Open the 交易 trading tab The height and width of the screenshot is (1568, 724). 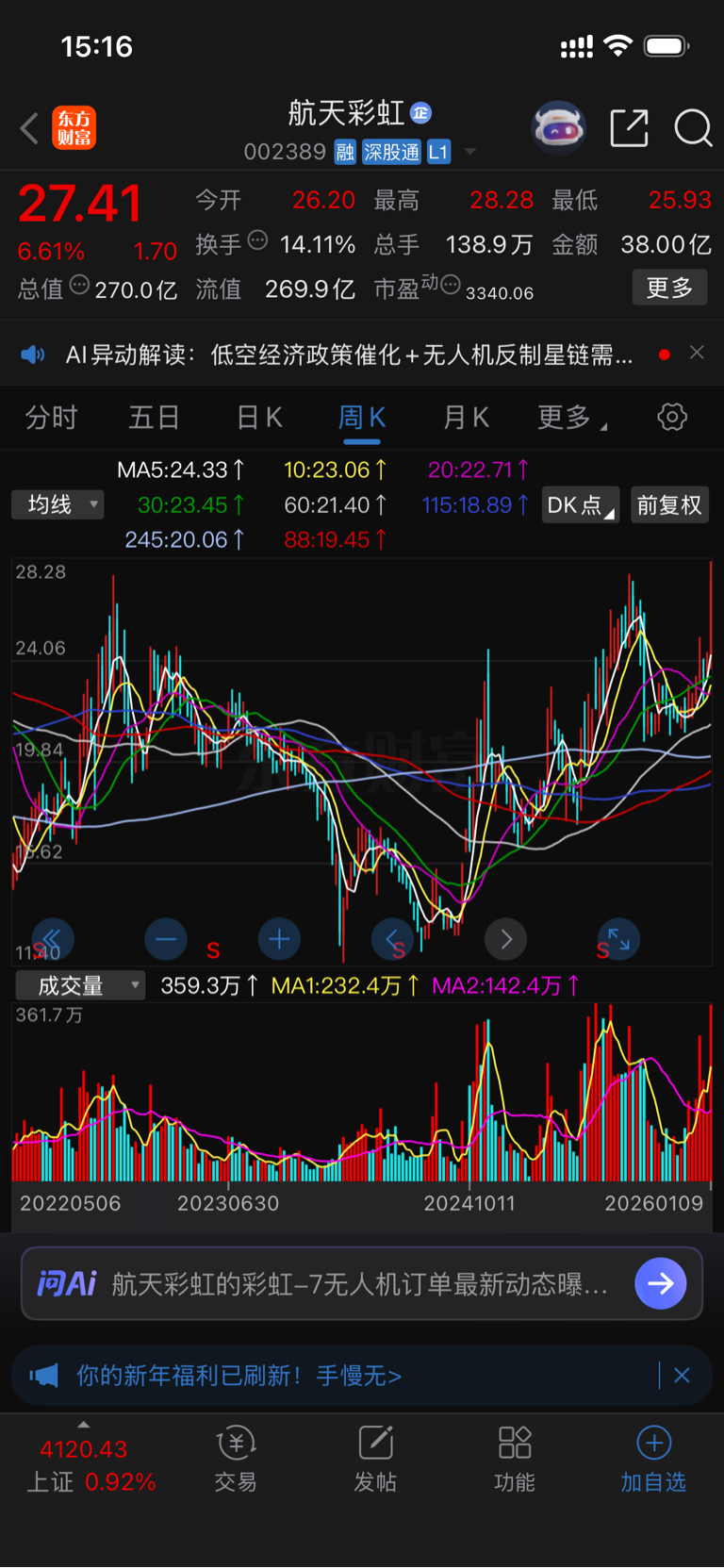tap(236, 1460)
